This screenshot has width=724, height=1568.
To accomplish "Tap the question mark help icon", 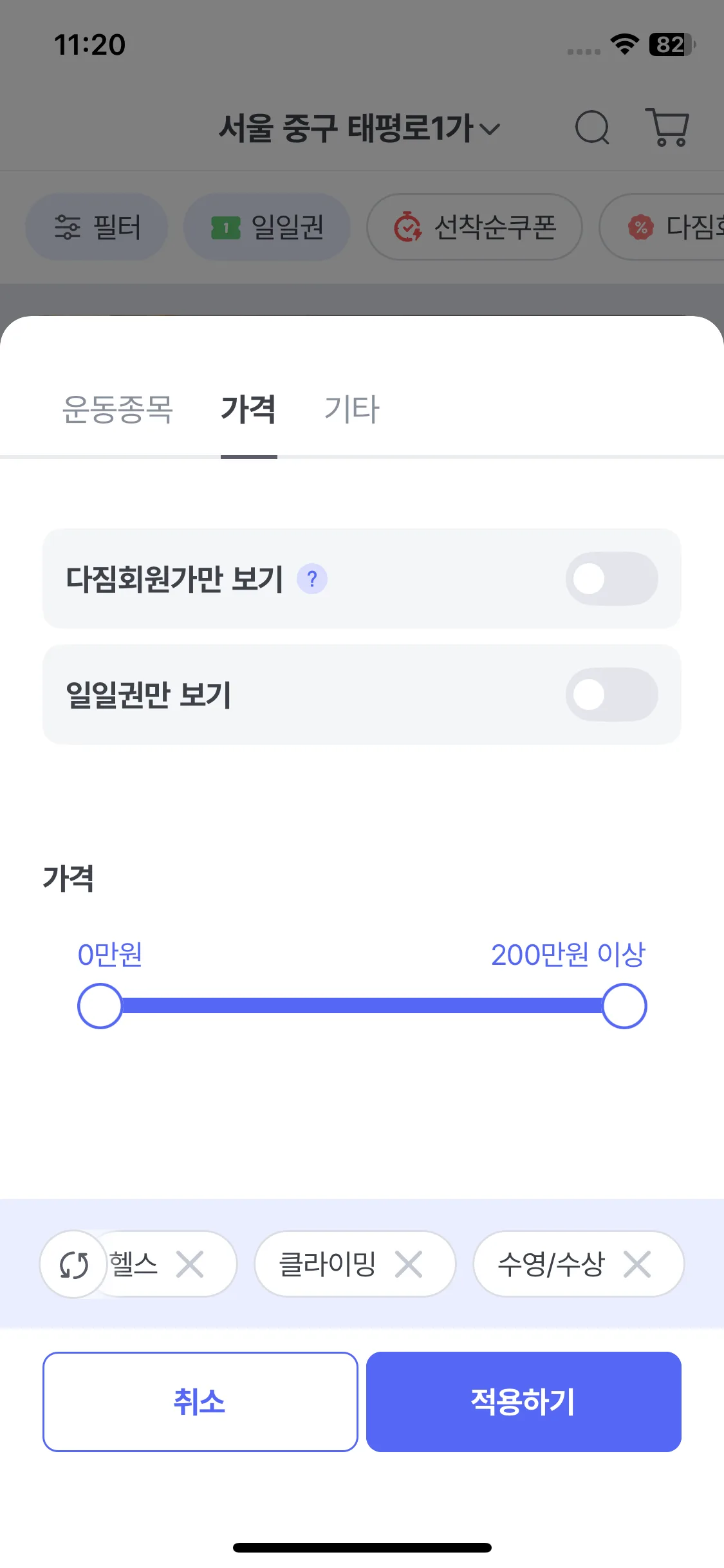I will tap(312, 579).
